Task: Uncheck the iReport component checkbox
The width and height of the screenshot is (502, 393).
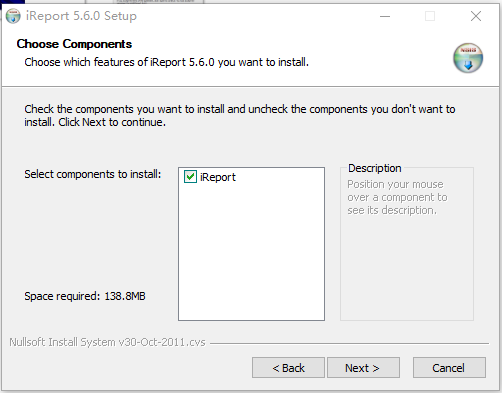Action: [x=190, y=177]
